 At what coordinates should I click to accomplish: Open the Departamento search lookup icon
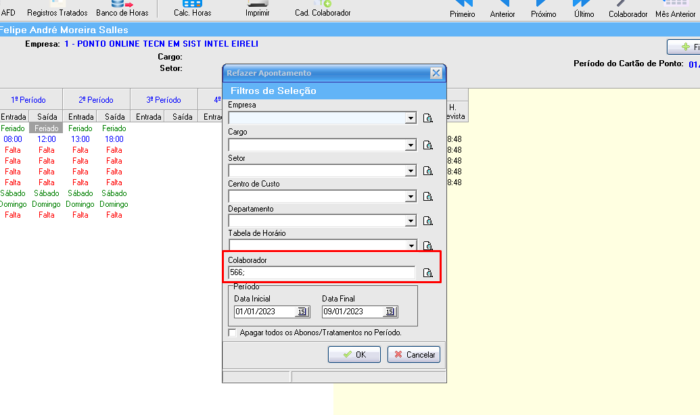pos(428,222)
